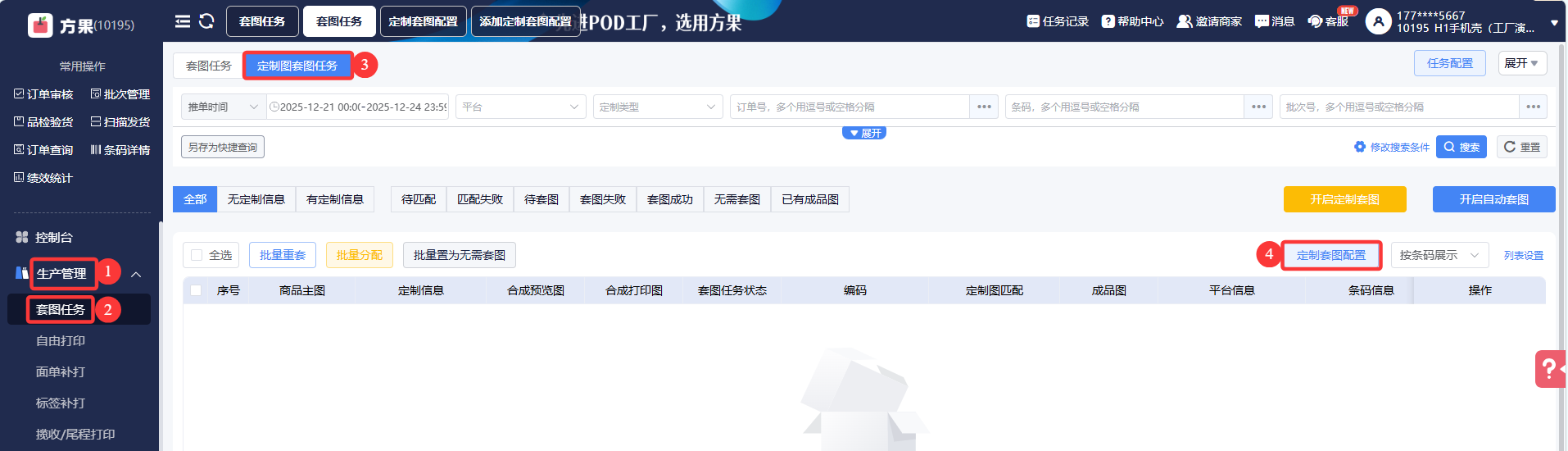The image size is (1568, 451).
Task: Click the sidebar collapse hamburger icon
Action: [183, 21]
